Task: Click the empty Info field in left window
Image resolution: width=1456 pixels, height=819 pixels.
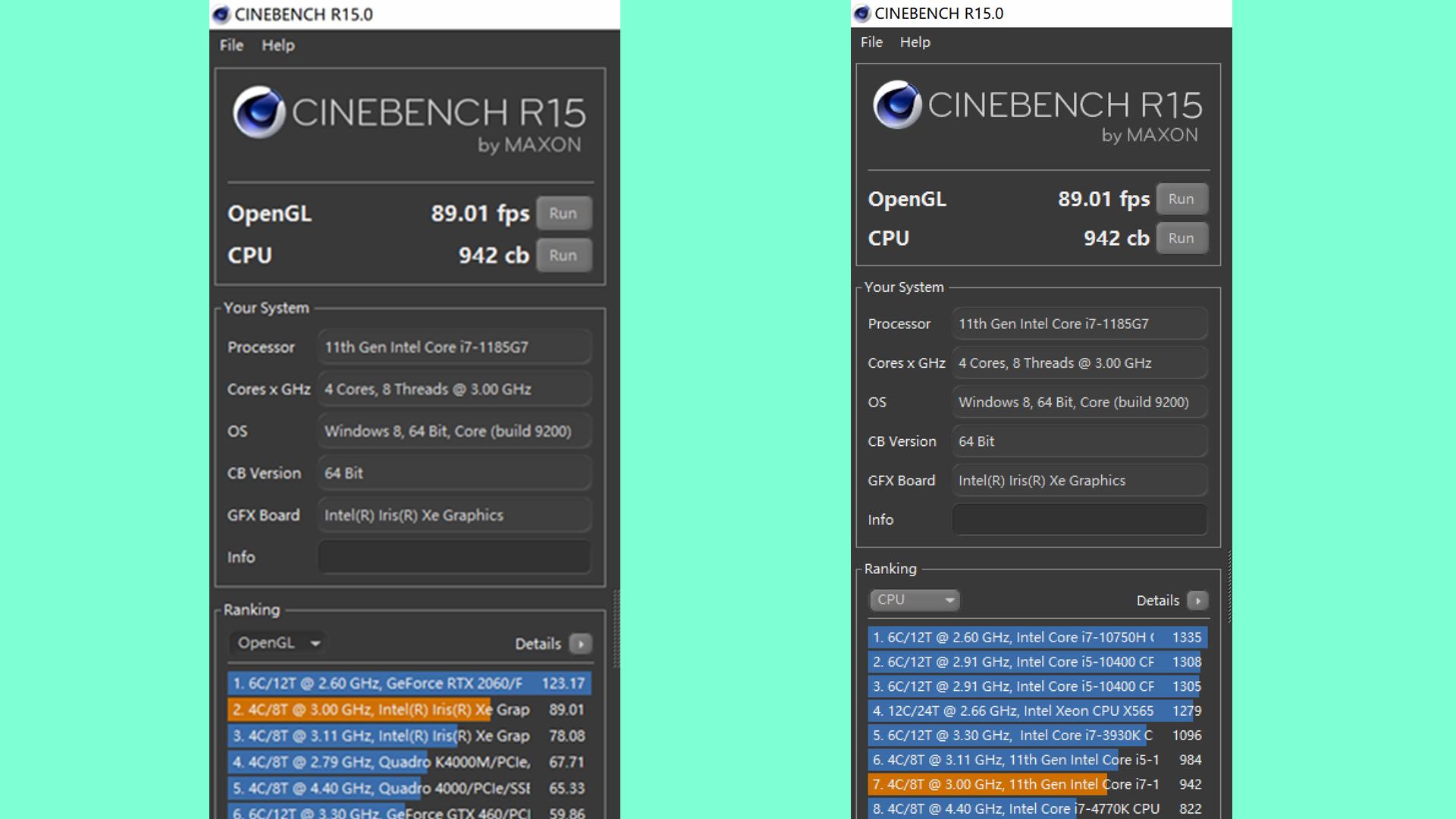Action: pos(454,557)
